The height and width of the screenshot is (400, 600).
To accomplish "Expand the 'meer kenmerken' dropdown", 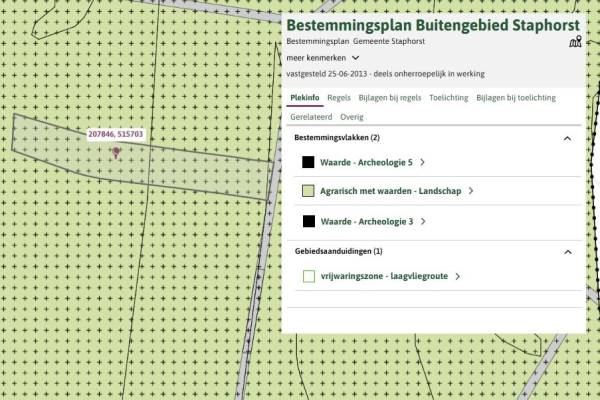I will [323, 58].
